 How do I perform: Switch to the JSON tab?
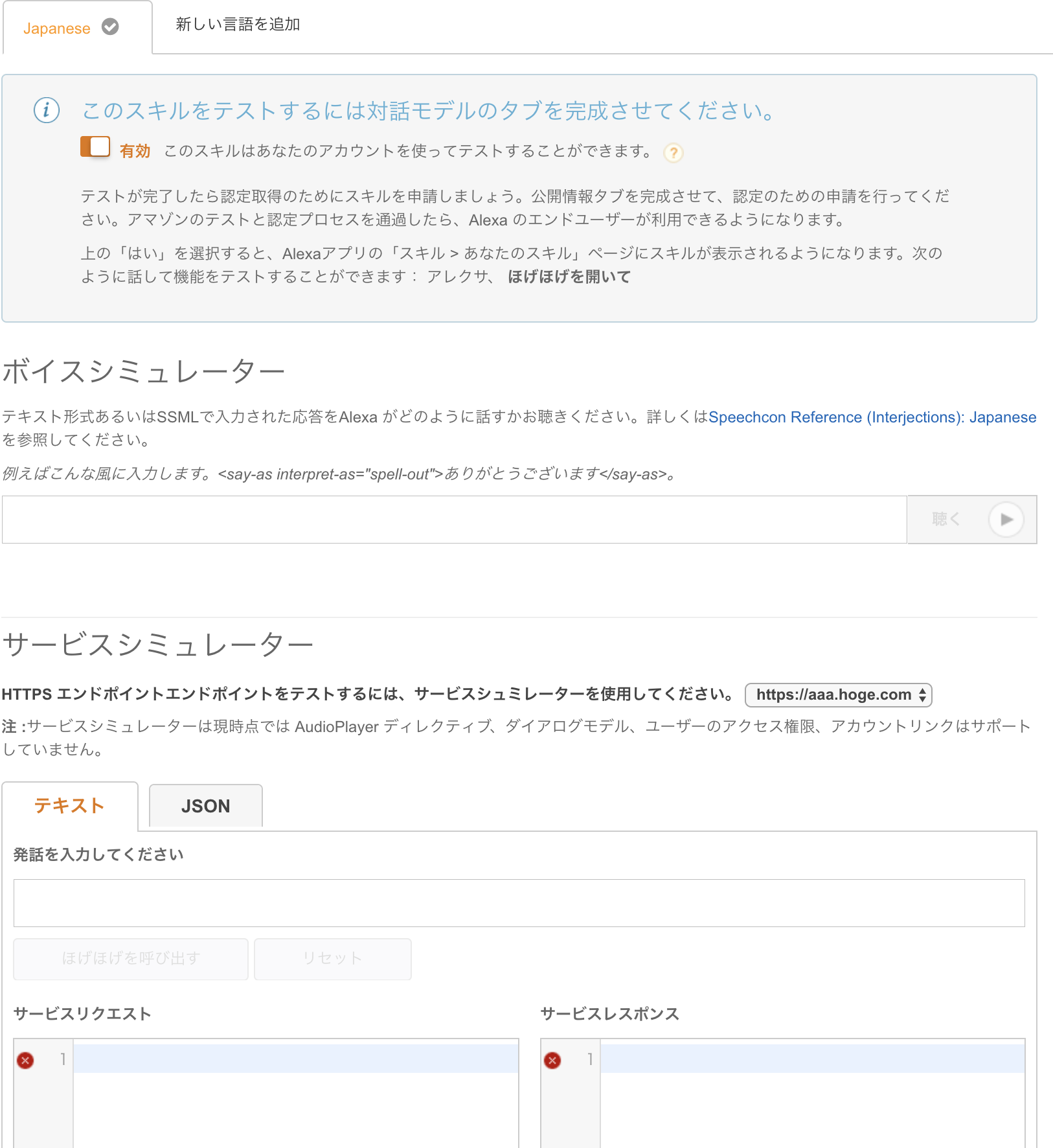pyautogui.click(x=206, y=806)
